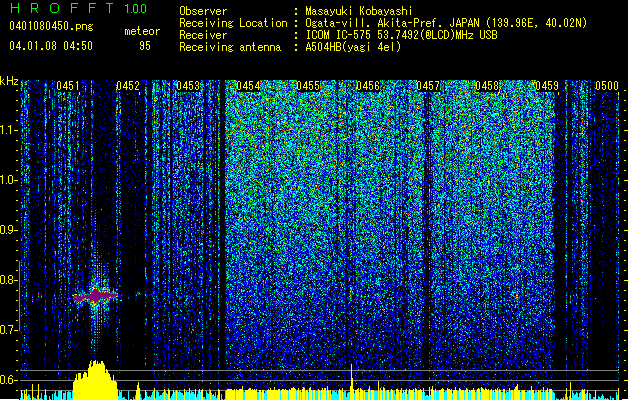Click the Receiving antenna label
The width and height of the screenshot is (629, 400).
pyautogui.click(x=230, y=47)
